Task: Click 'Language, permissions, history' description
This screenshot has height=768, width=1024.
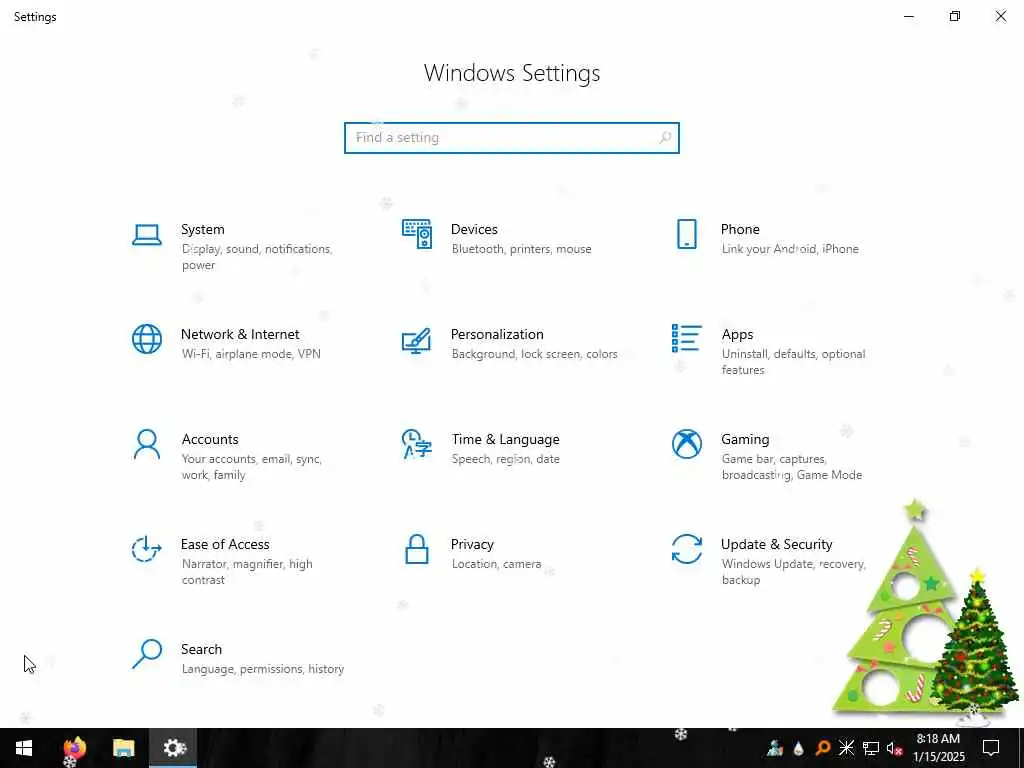Action: pos(263,669)
